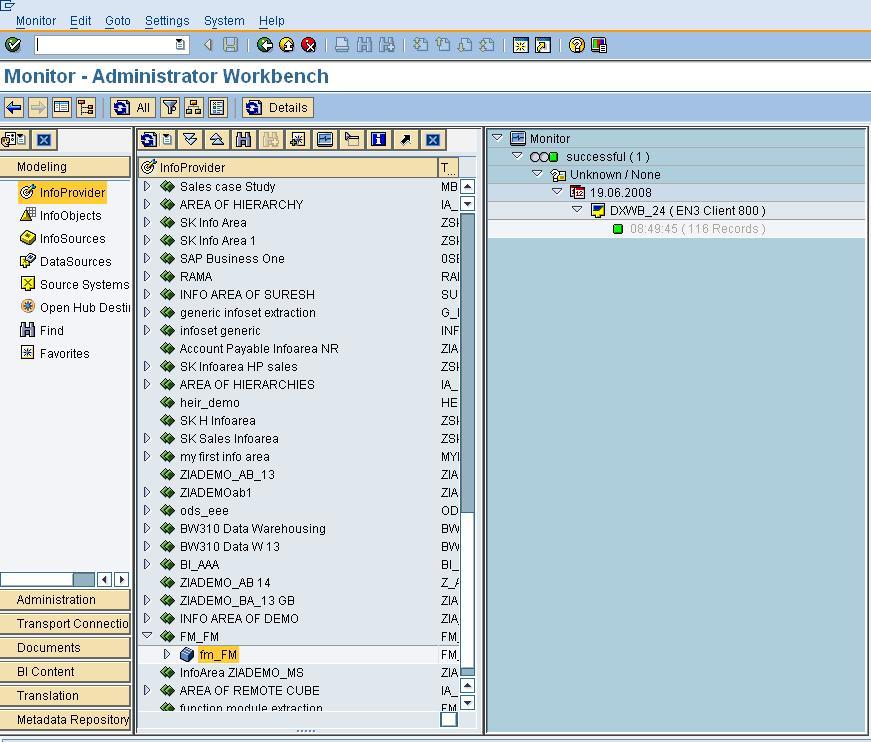This screenshot has width=871, height=742.
Task: Open the Settings menu
Action: [x=167, y=21]
